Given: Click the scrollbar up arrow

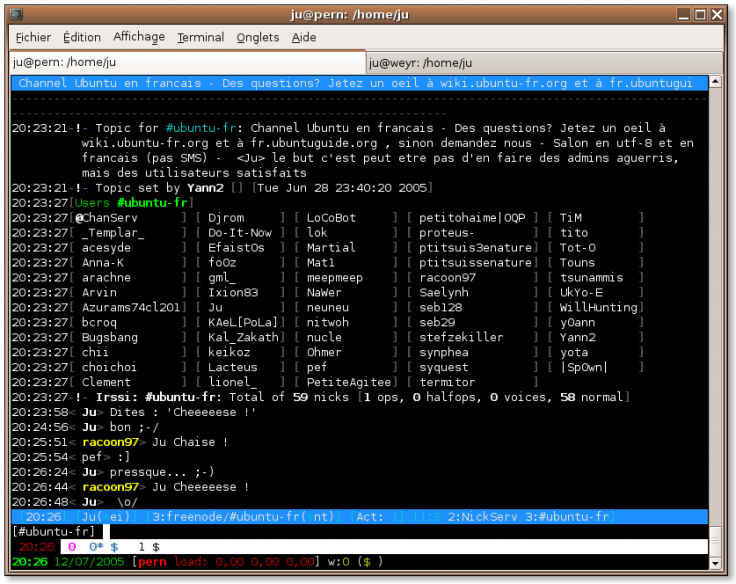Looking at the screenshot, I should pos(716,82).
